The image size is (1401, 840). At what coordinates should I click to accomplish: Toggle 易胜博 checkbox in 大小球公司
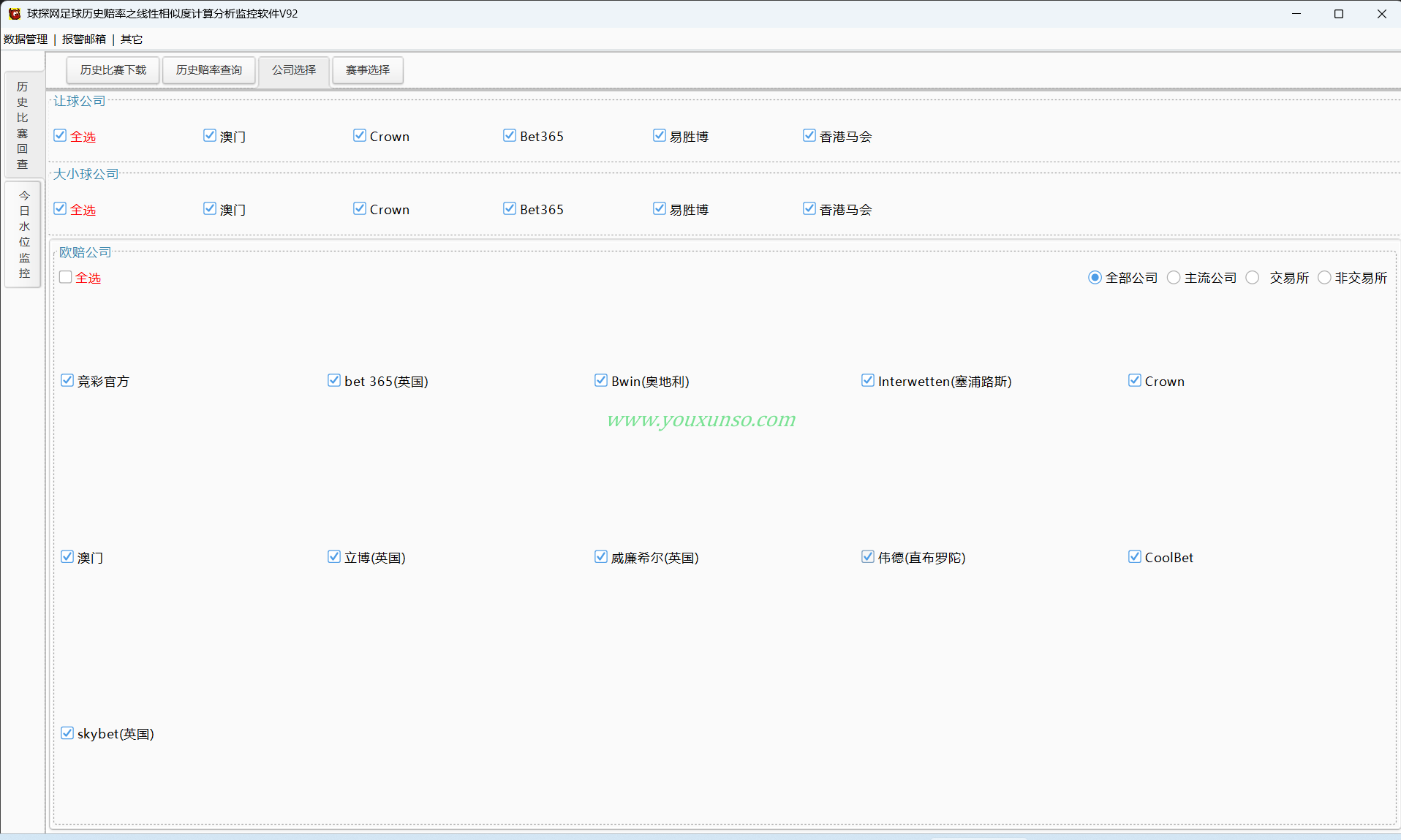click(x=660, y=209)
